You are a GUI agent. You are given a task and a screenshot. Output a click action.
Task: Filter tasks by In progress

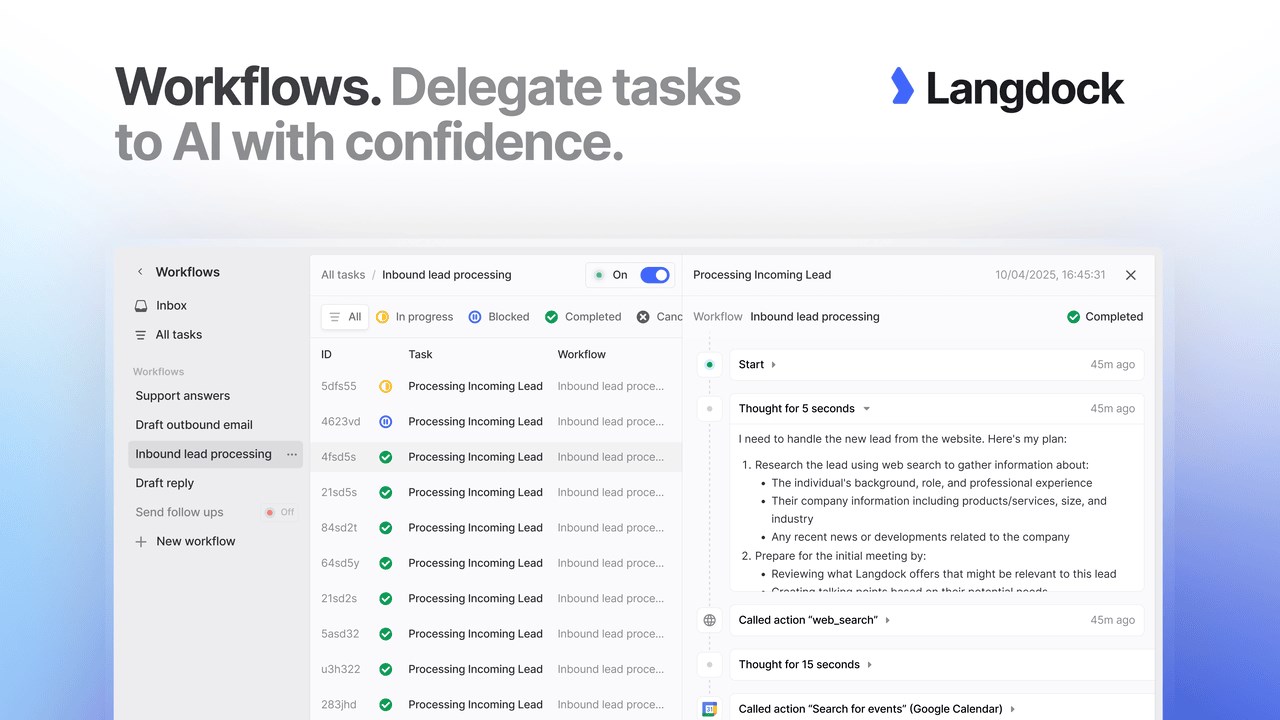point(414,317)
